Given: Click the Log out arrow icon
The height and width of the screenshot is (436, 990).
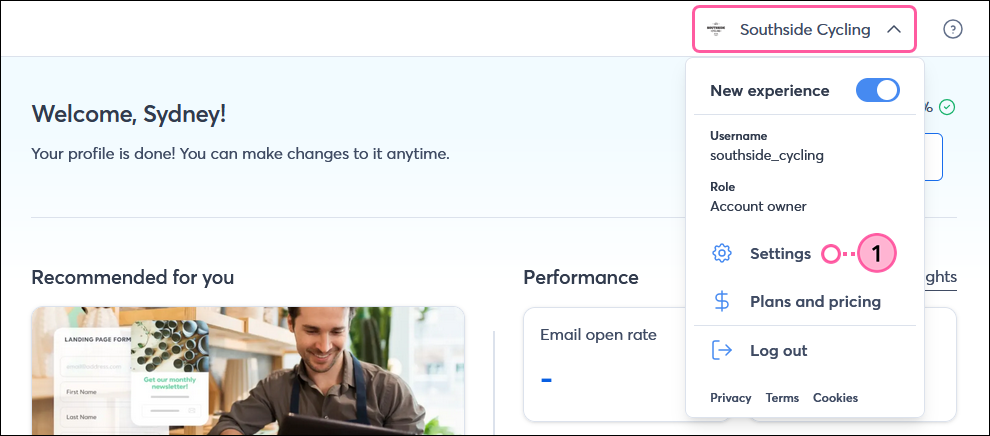Looking at the screenshot, I should (722, 350).
